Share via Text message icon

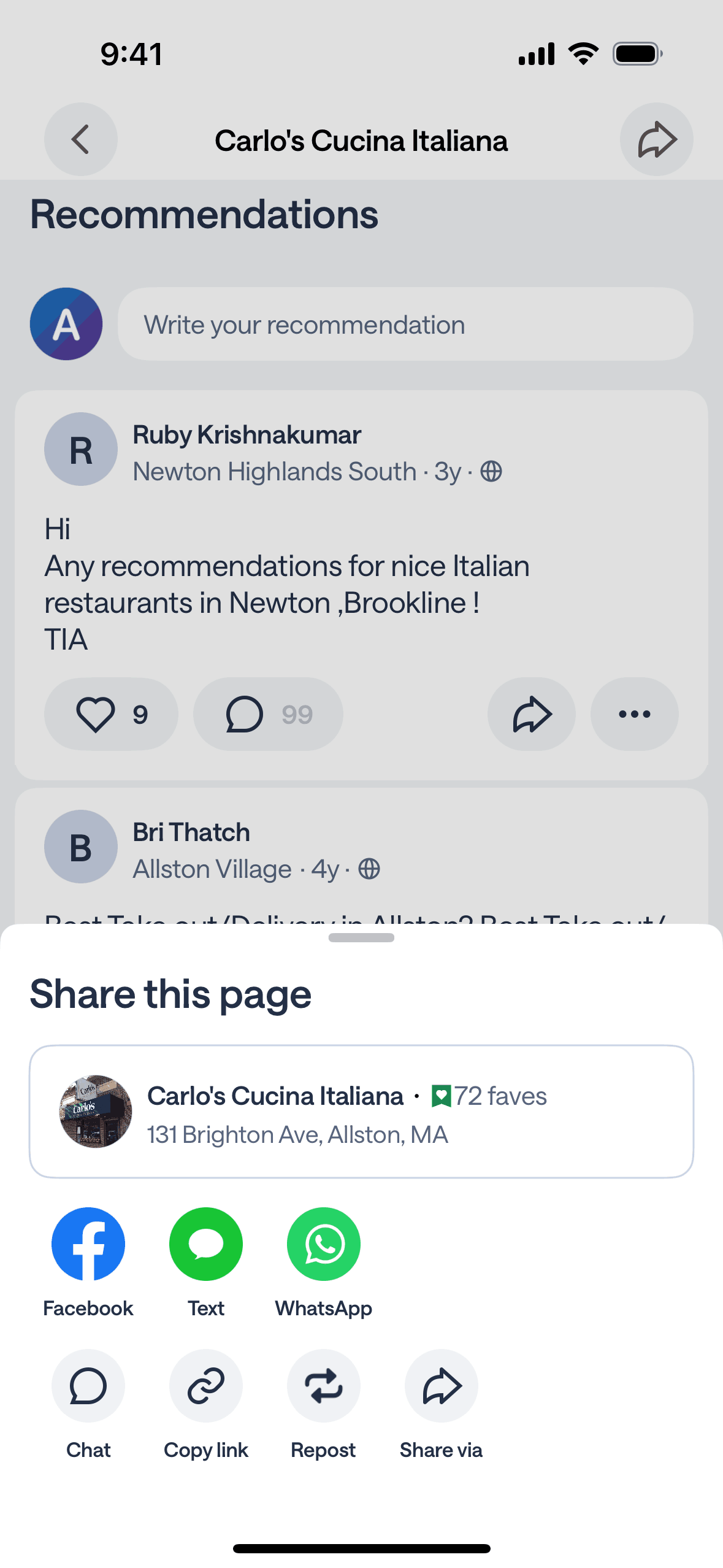coord(206,1243)
